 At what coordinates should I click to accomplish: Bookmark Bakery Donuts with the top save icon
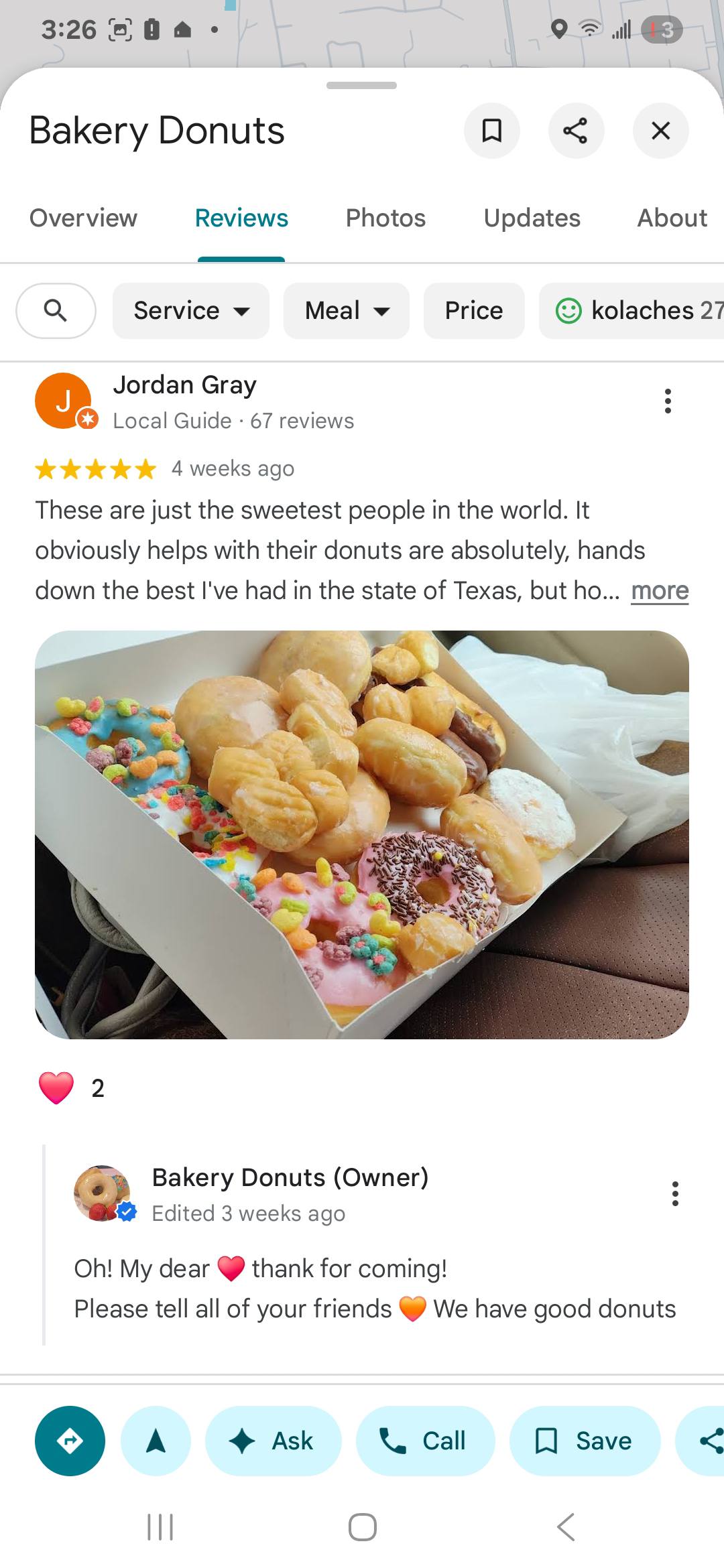pyautogui.click(x=492, y=131)
